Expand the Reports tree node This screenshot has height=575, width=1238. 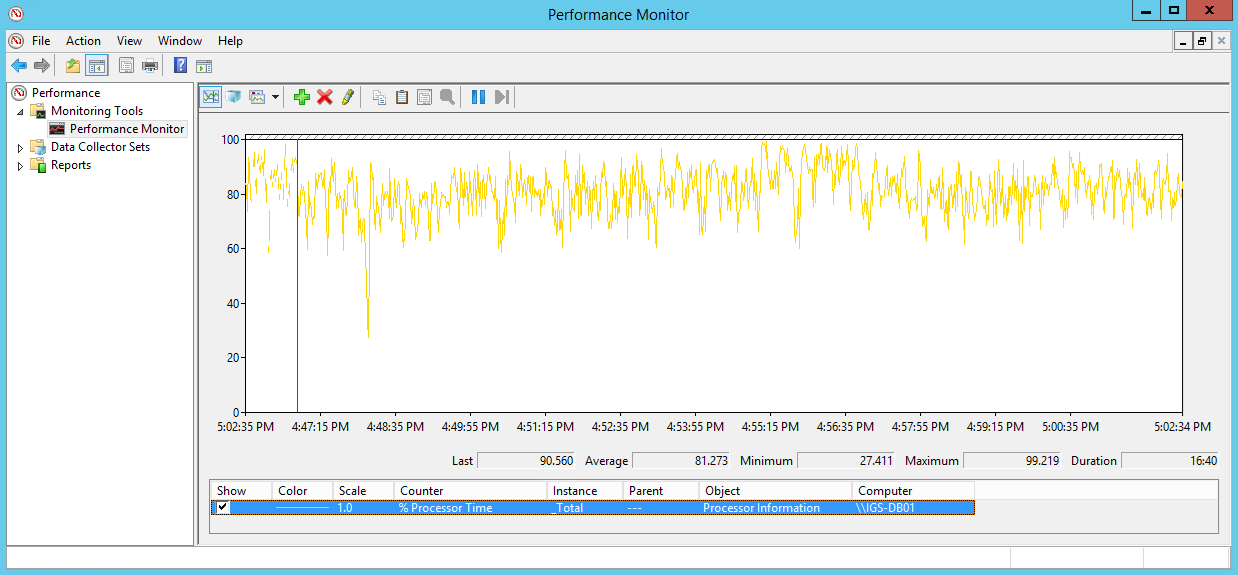pyautogui.click(x=20, y=166)
